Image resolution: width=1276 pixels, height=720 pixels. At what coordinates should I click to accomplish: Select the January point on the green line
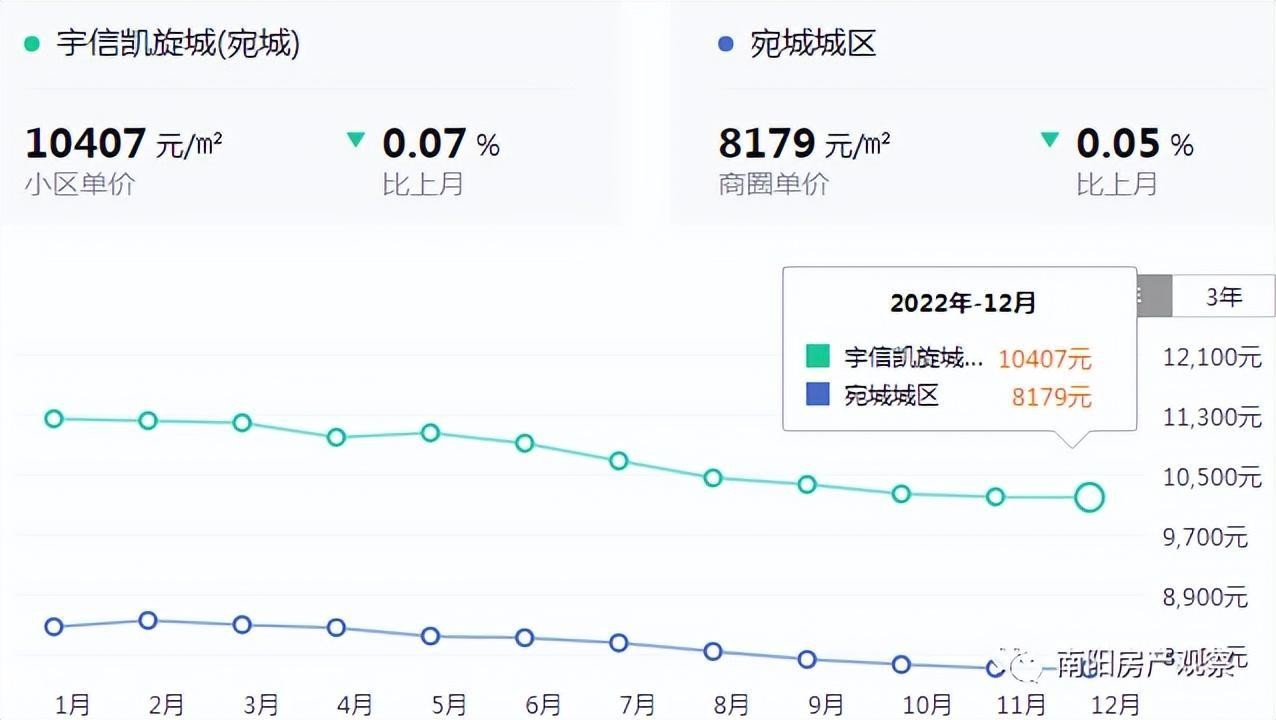55,418
